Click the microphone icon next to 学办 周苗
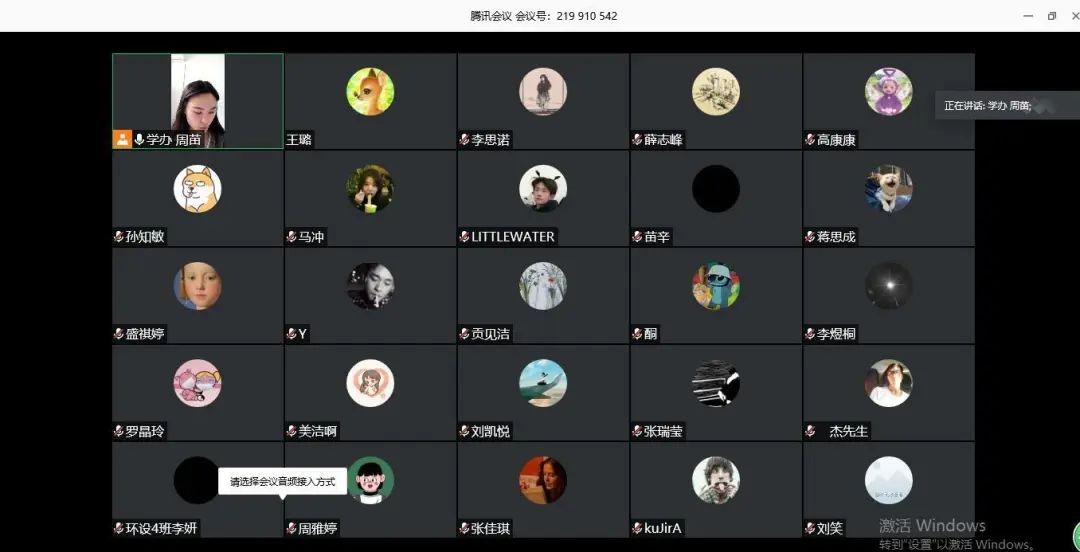The width and height of the screenshot is (1080, 552). tap(139, 140)
